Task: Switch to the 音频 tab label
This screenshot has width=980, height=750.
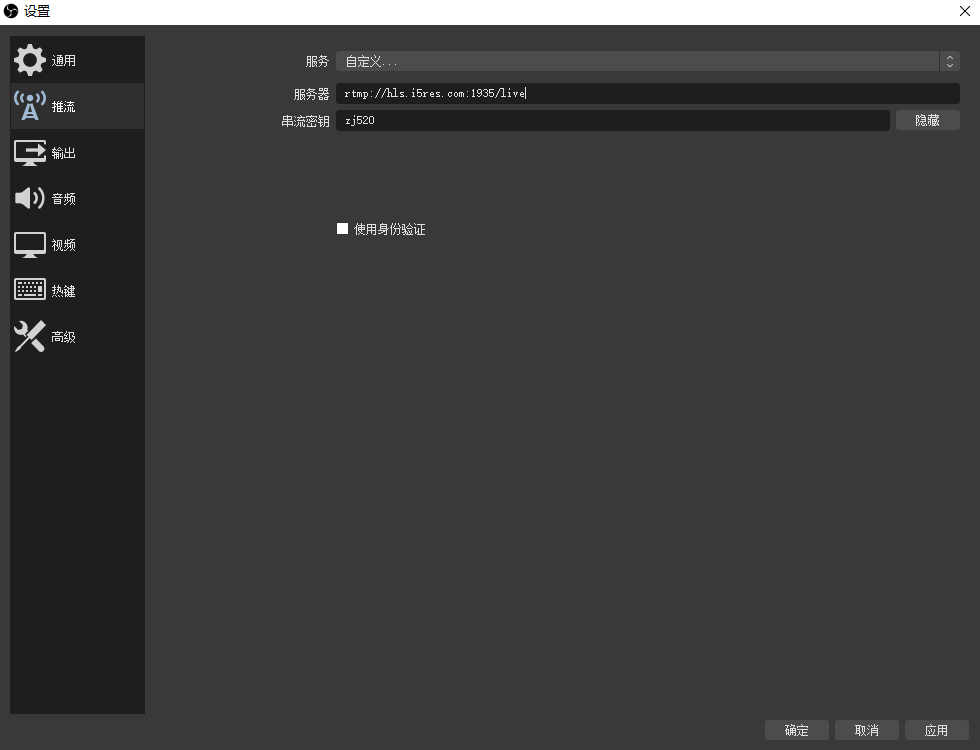Action: point(64,199)
